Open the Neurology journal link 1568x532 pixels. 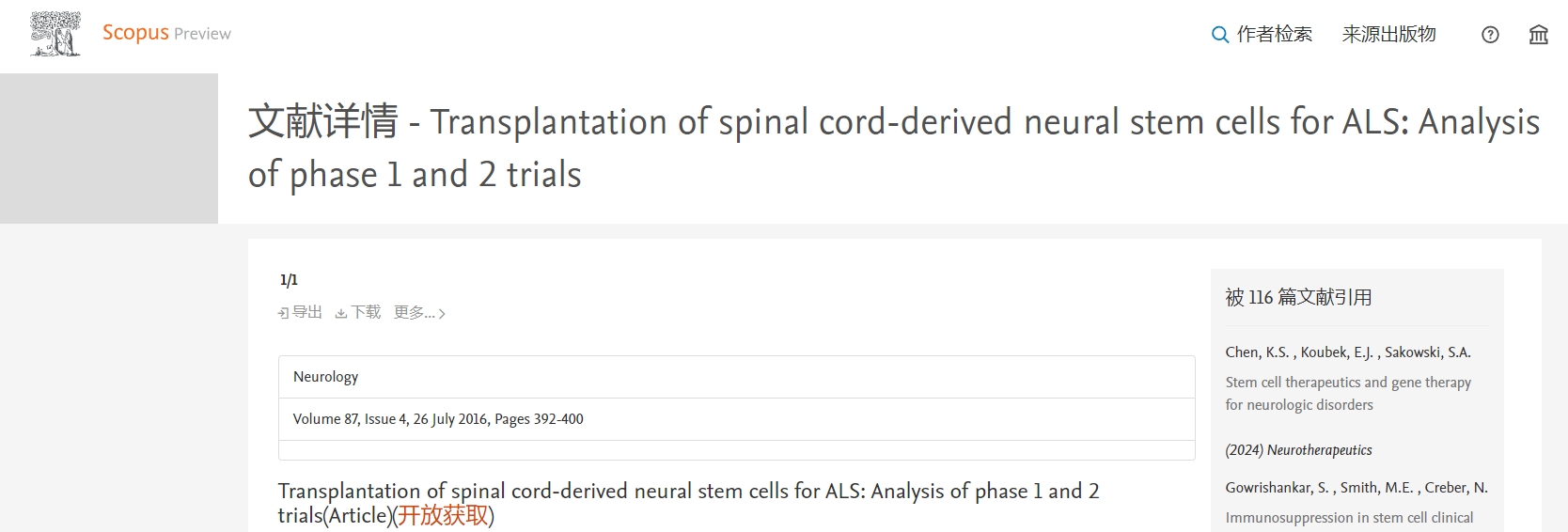[x=325, y=377]
